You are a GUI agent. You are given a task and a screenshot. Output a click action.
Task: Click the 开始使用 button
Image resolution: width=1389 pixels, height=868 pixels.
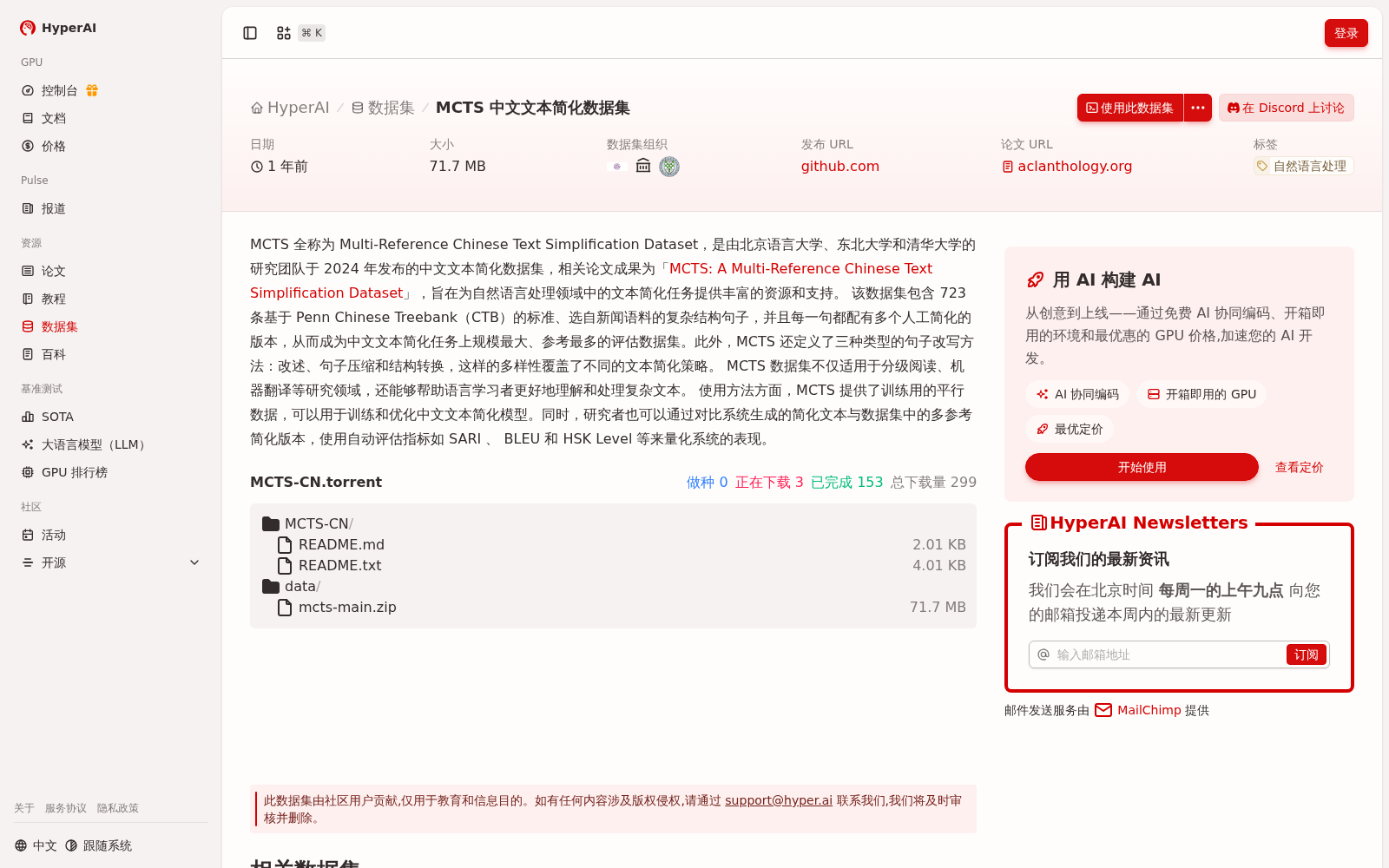click(x=1142, y=467)
